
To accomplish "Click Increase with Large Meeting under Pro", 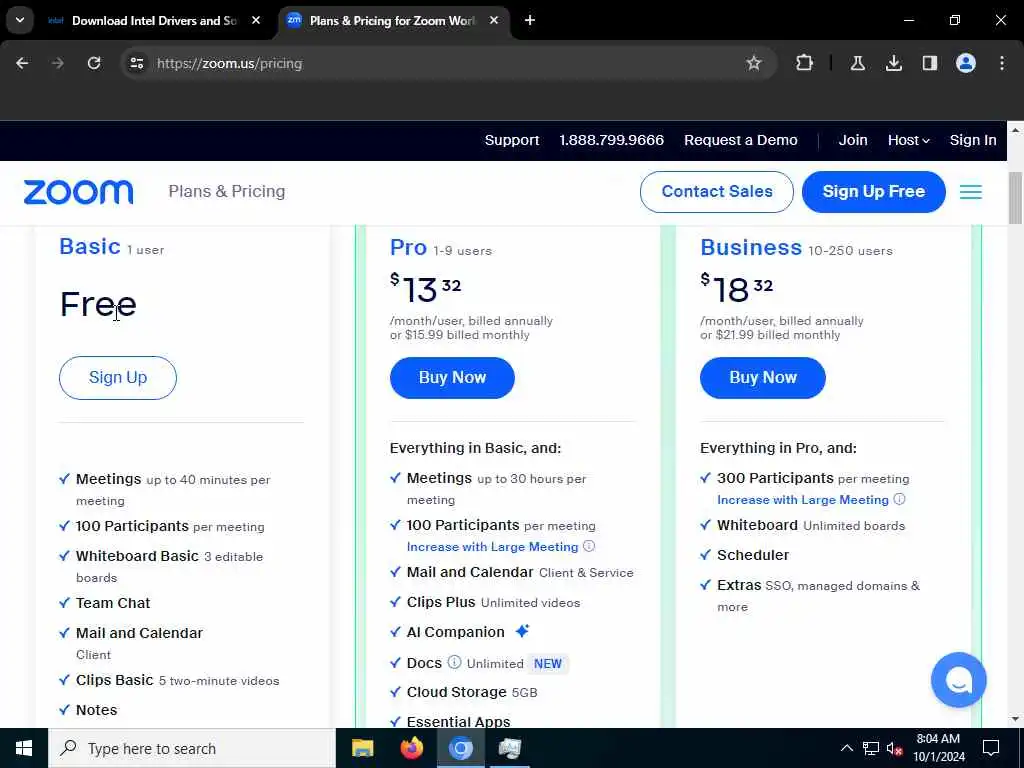I will click(492, 547).
